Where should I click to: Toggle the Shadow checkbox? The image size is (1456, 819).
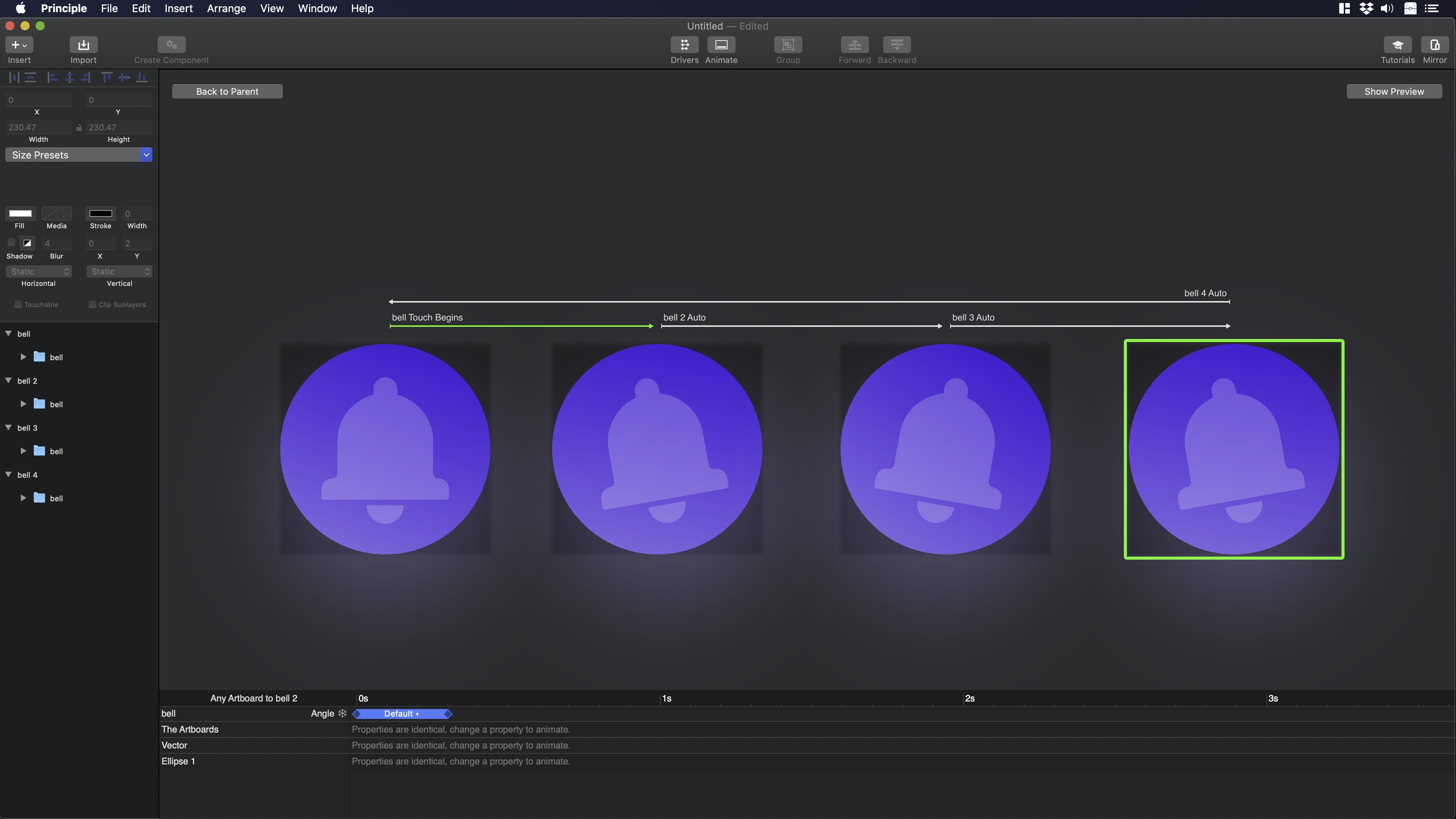coord(11,243)
